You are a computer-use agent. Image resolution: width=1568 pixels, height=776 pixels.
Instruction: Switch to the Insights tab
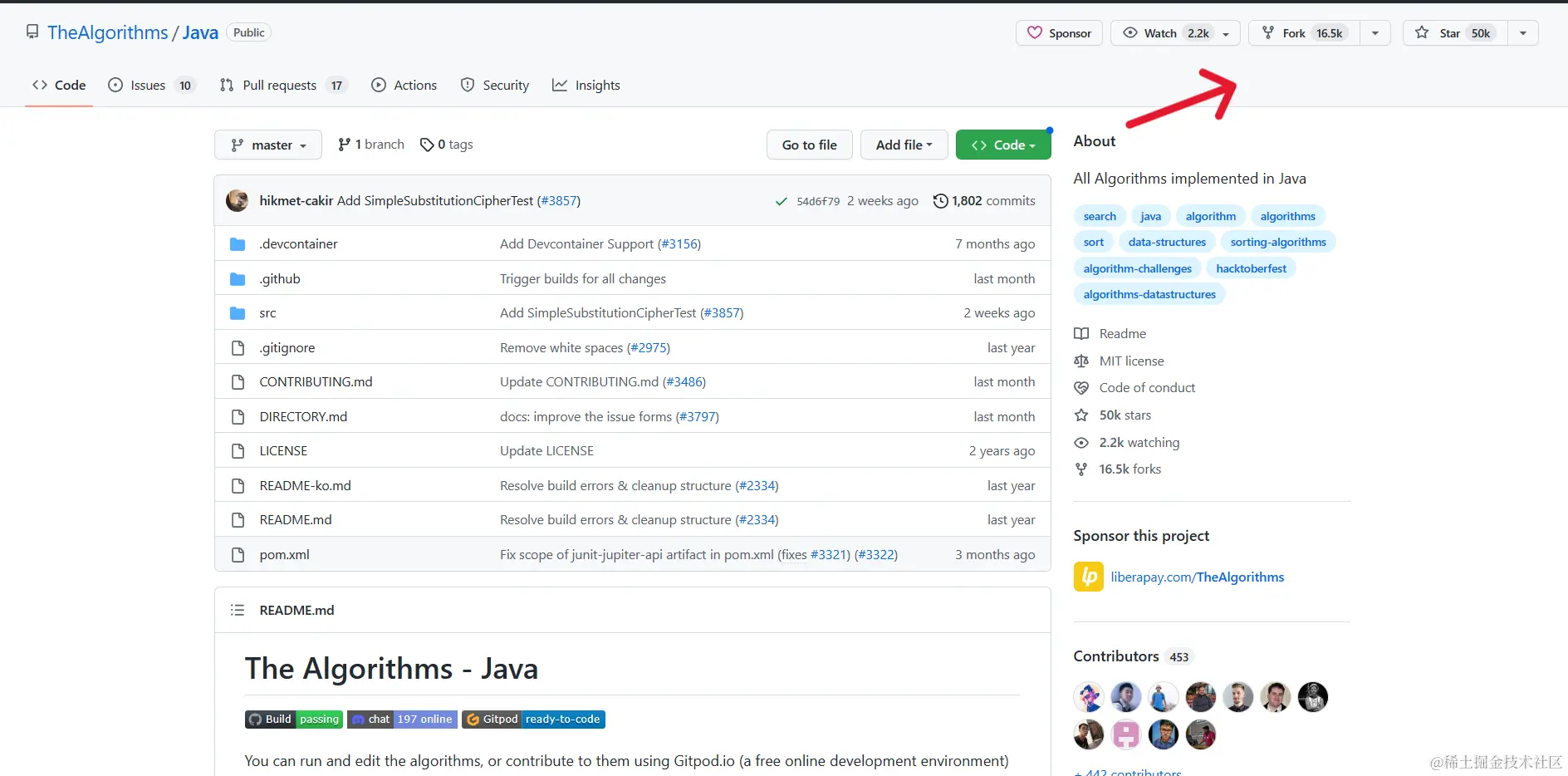pyautogui.click(x=586, y=86)
